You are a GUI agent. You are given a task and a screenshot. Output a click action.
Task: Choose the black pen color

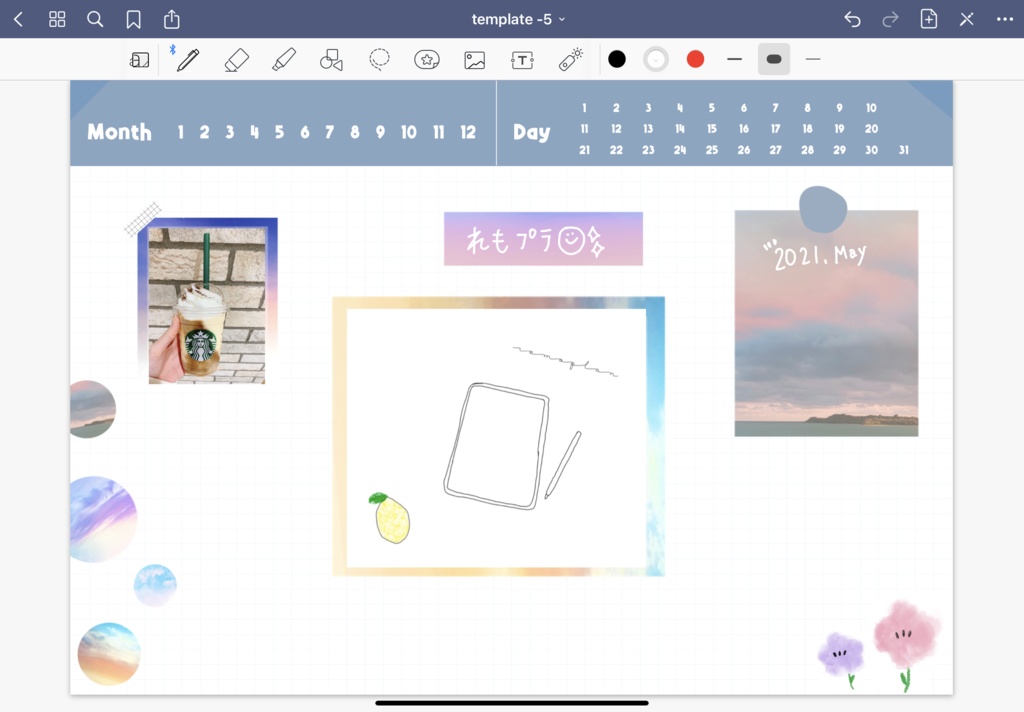[x=617, y=59]
